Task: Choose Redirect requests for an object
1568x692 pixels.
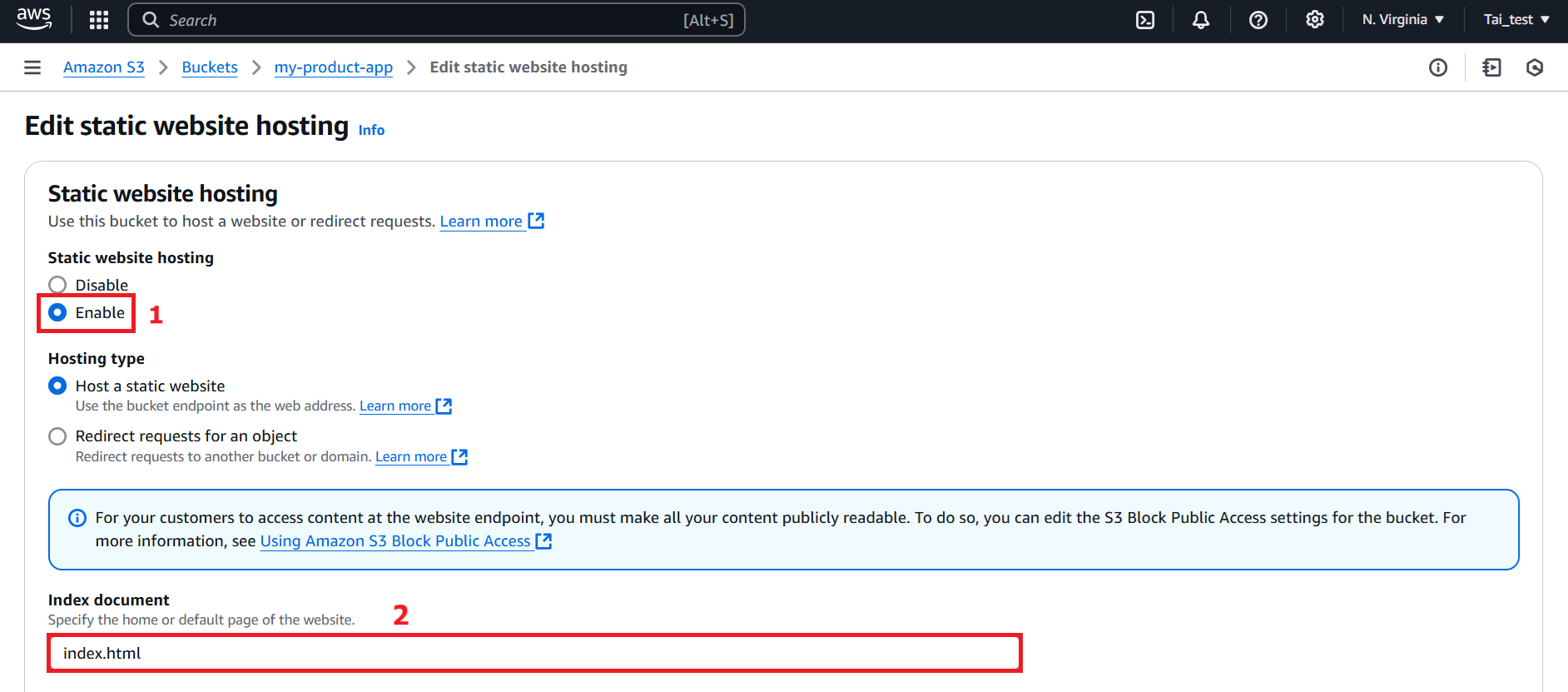Action: coord(57,436)
